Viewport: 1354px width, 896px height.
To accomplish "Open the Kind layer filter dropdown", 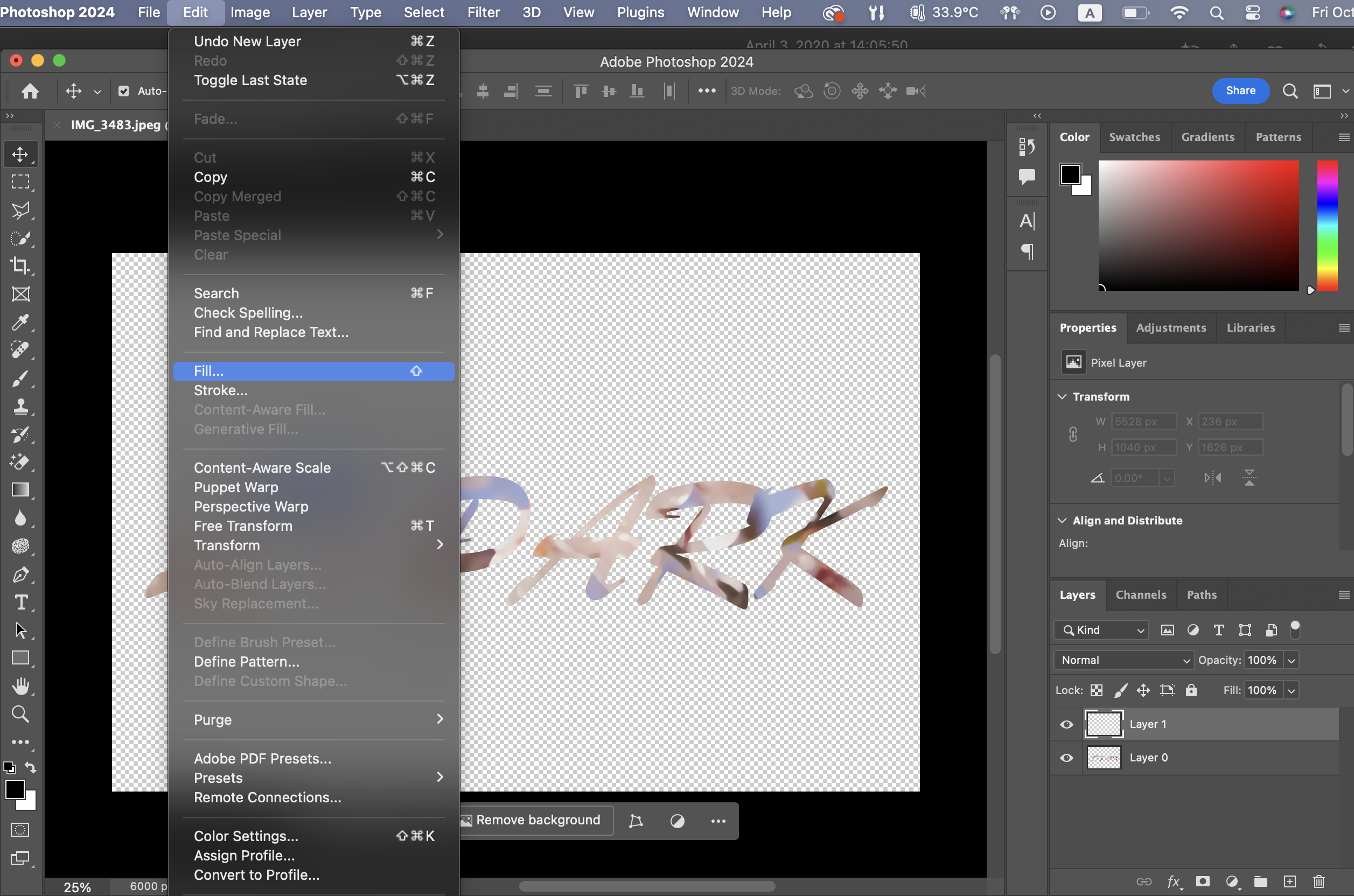I will 1101,629.
